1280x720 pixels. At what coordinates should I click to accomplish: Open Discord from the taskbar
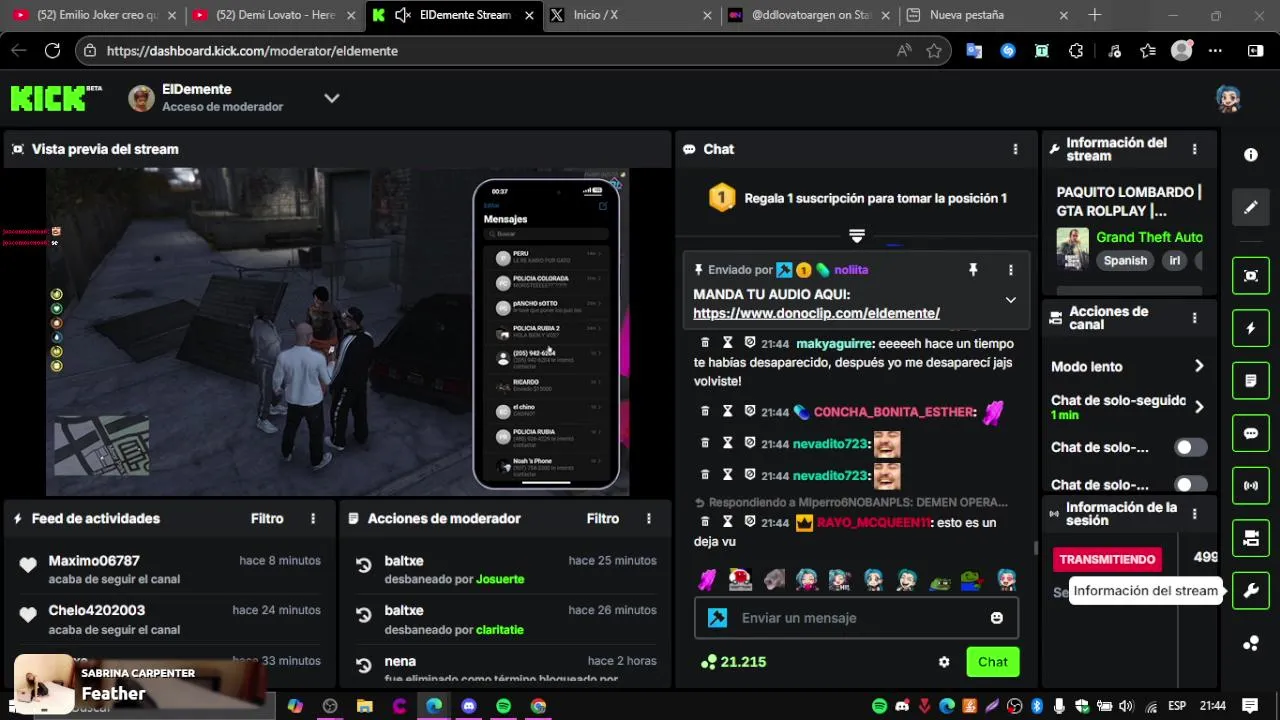click(469, 706)
